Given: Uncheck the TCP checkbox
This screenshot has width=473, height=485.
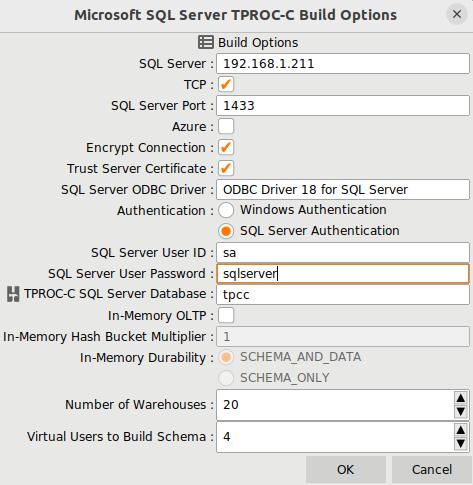Looking at the screenshot, I should click(x=226, y=84).
